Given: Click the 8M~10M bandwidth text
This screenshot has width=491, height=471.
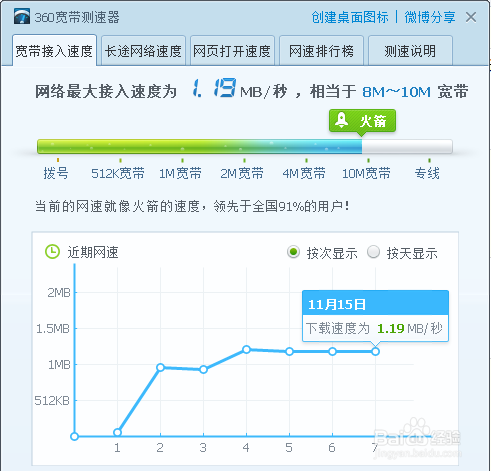Looking at the screenshot, I should [396, 92].
